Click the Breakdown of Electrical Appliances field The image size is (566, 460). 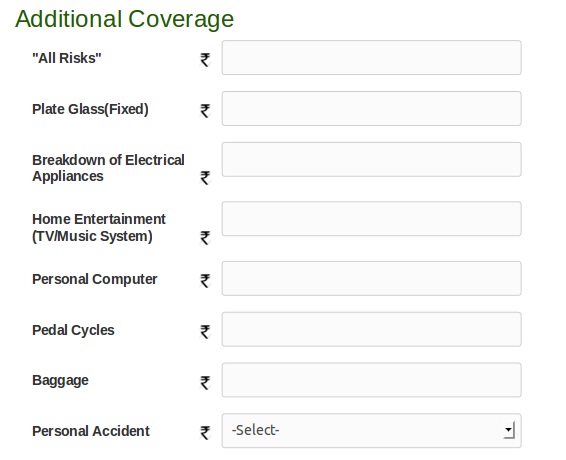point(371,160)
